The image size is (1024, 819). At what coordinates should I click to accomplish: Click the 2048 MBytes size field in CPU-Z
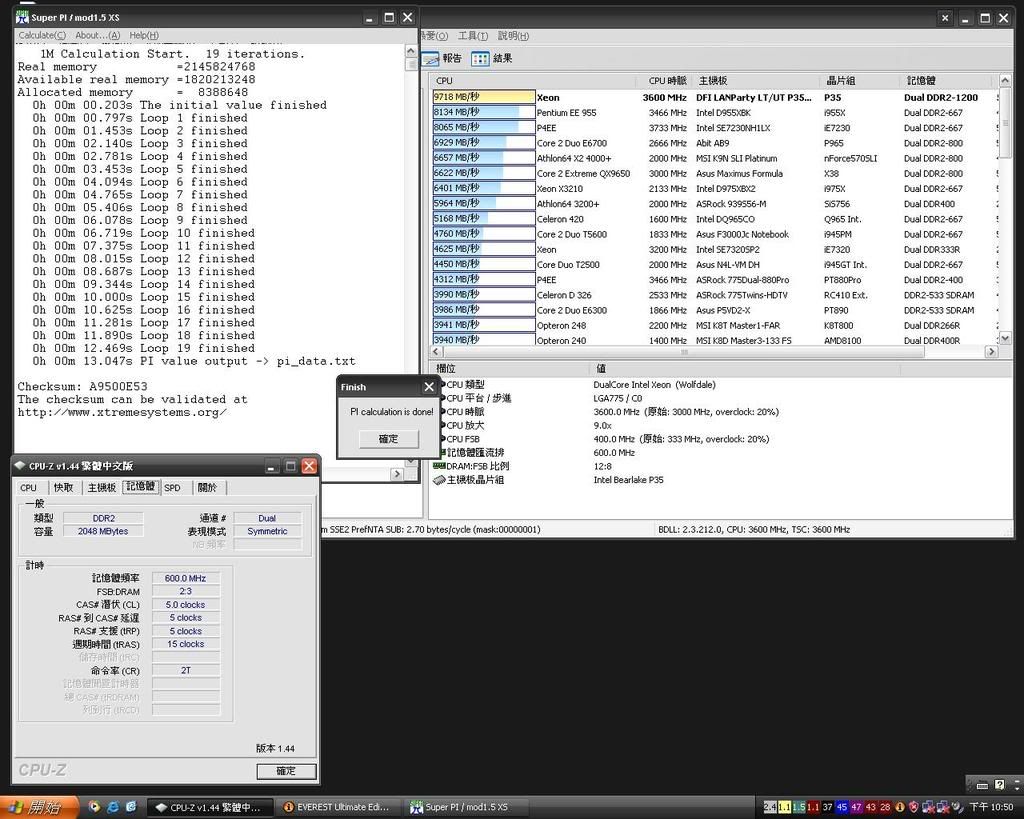(x=103, y=531)
